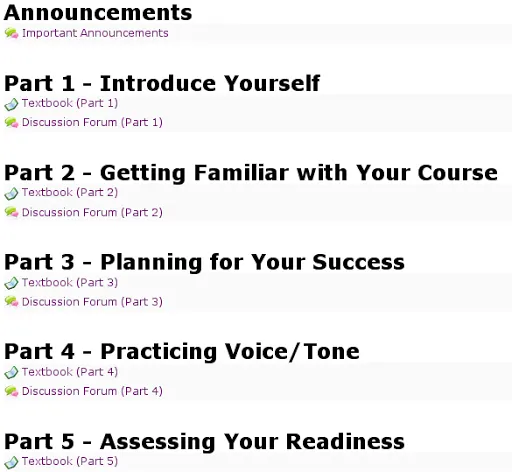
Task: Click the book icon next to Textbook (Part 3)
Action: [x=11, y=283]
